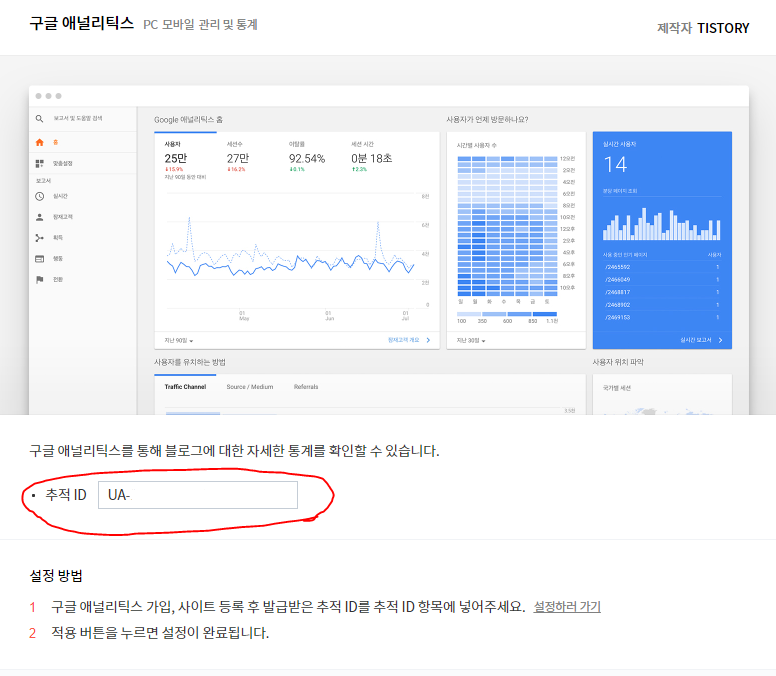The width and height of the screenshot is (776, 676).
Task: Open the 획득 acquisition branch icon
Action: pyautogui.click(x=40, y=238)
